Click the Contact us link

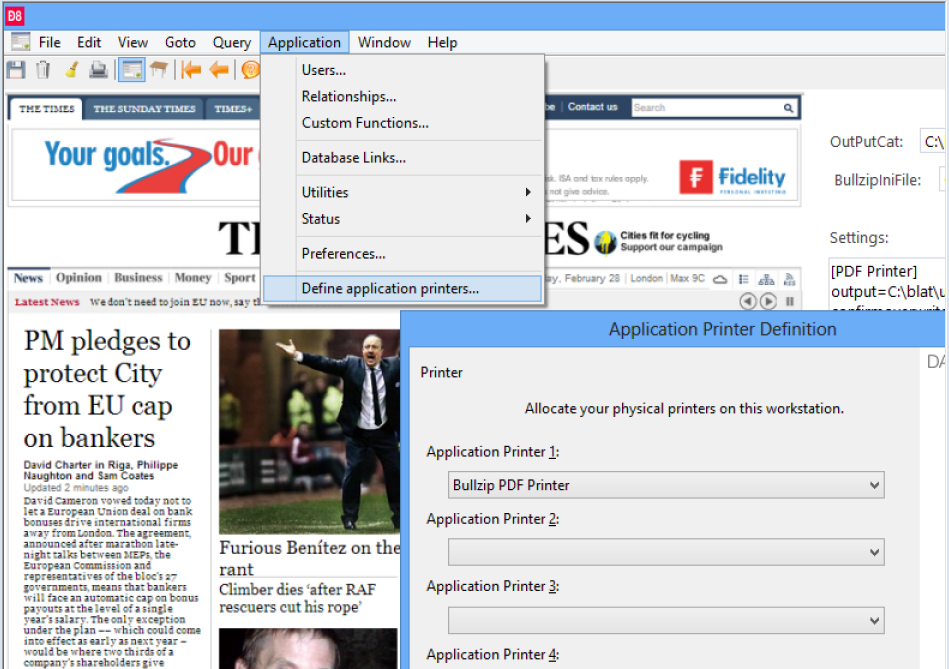(x=593, y=107)
